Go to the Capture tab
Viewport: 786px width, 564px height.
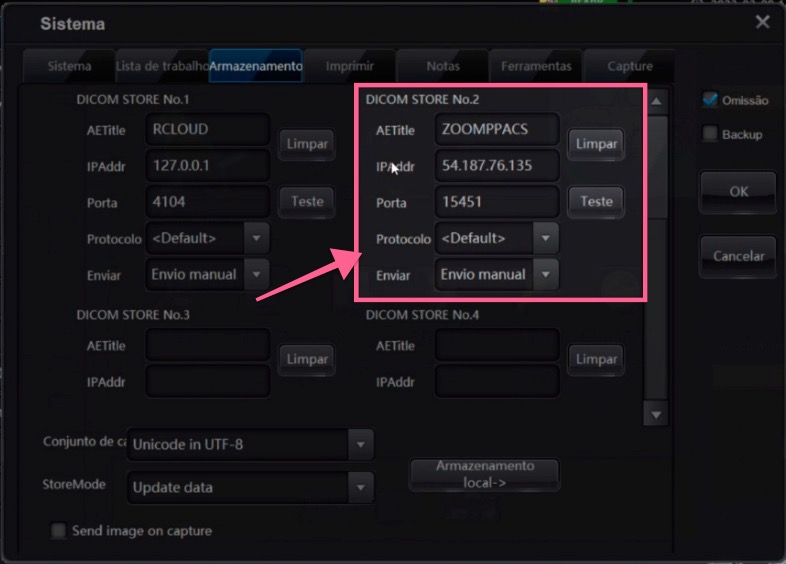[630, 66]
